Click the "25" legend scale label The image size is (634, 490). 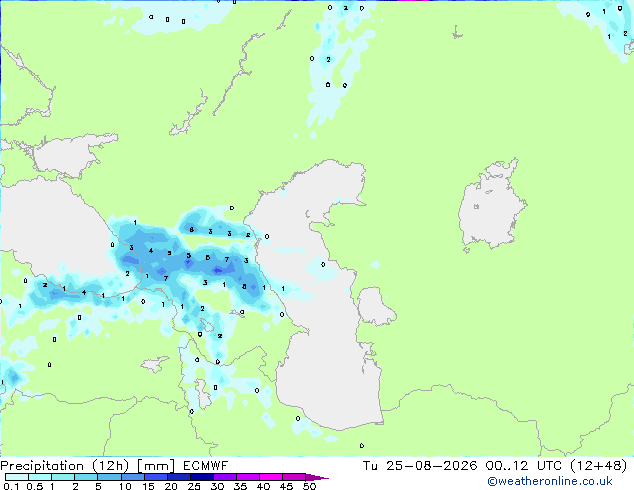194,486
